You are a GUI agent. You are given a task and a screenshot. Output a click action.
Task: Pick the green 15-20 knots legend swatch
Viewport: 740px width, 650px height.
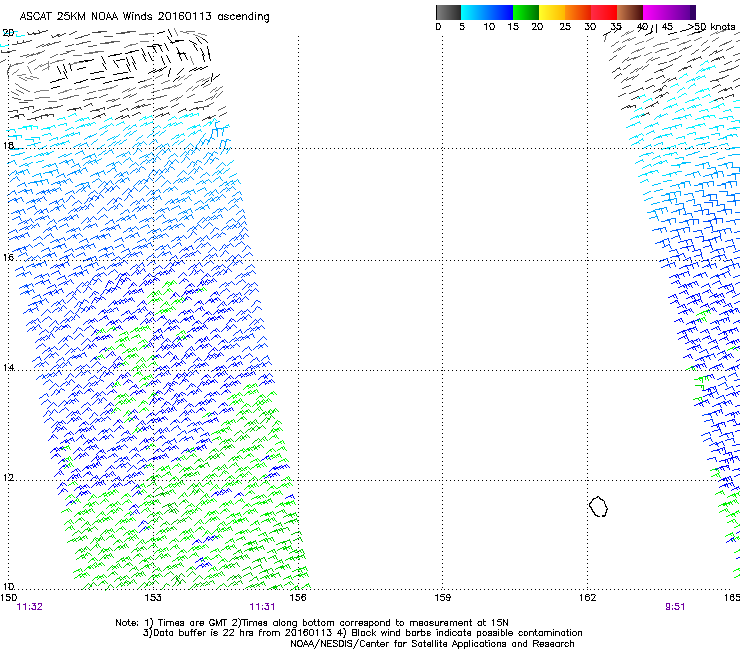coord(526,12)
